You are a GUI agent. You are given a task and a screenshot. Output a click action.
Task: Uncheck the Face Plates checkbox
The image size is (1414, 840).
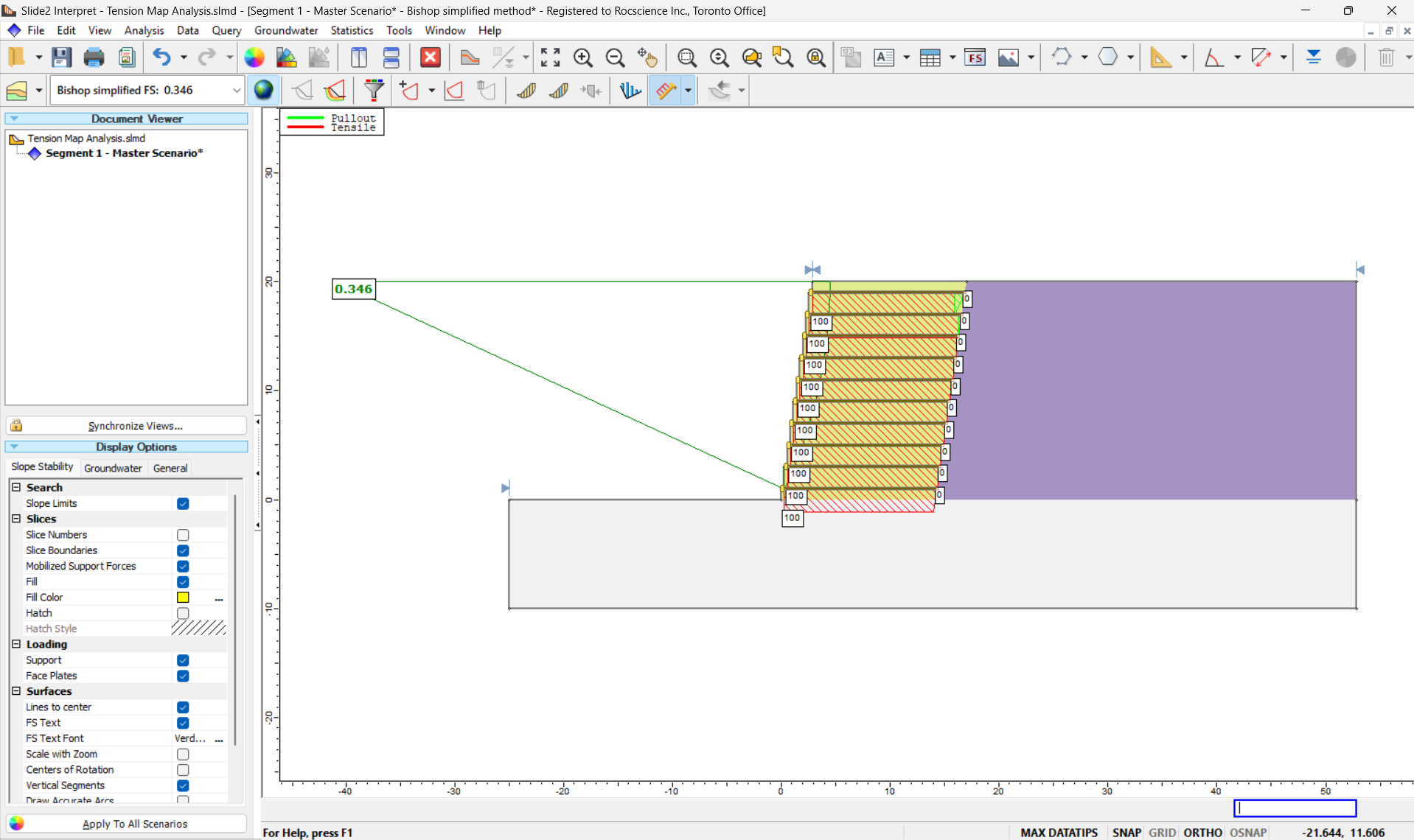(x=183, y=676)
